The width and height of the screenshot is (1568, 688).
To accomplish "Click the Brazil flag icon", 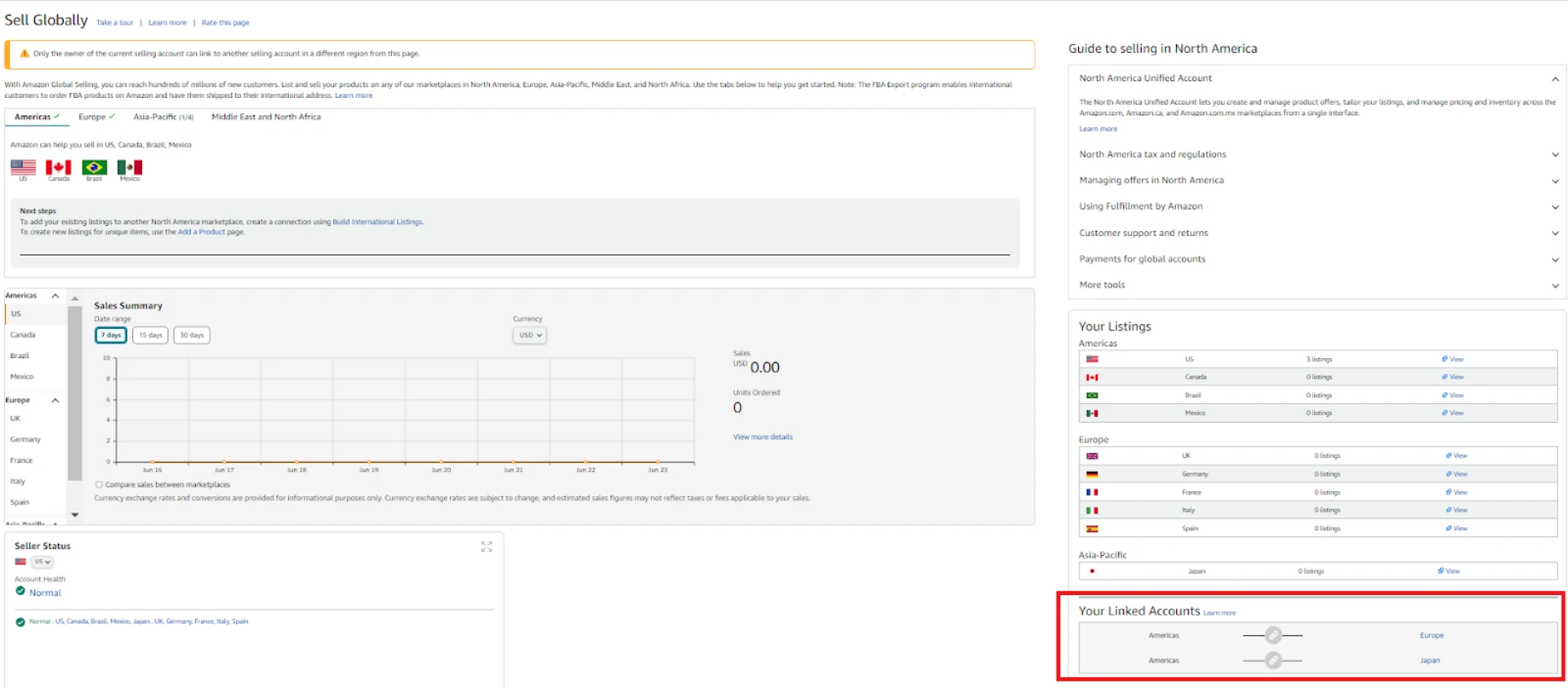I will coord(94,166).
